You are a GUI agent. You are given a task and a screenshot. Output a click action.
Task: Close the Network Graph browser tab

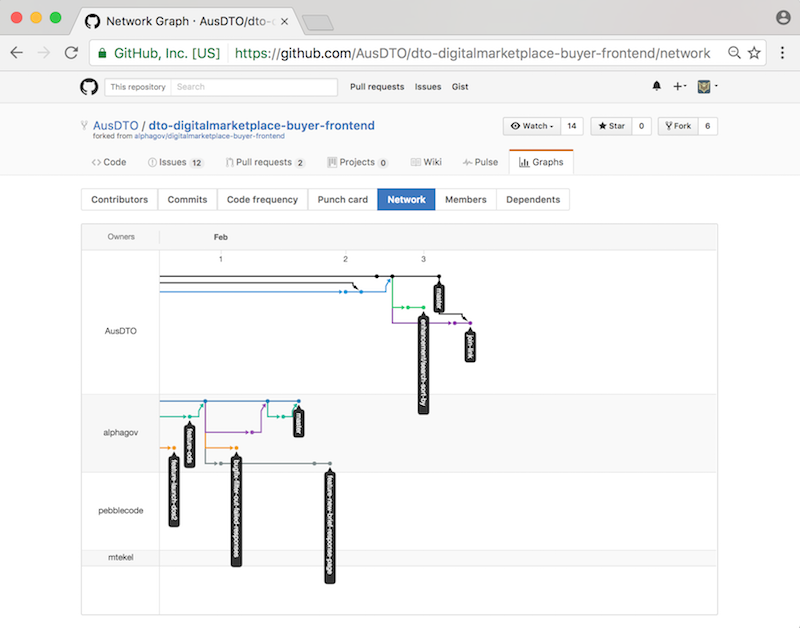tap(284, 21)
